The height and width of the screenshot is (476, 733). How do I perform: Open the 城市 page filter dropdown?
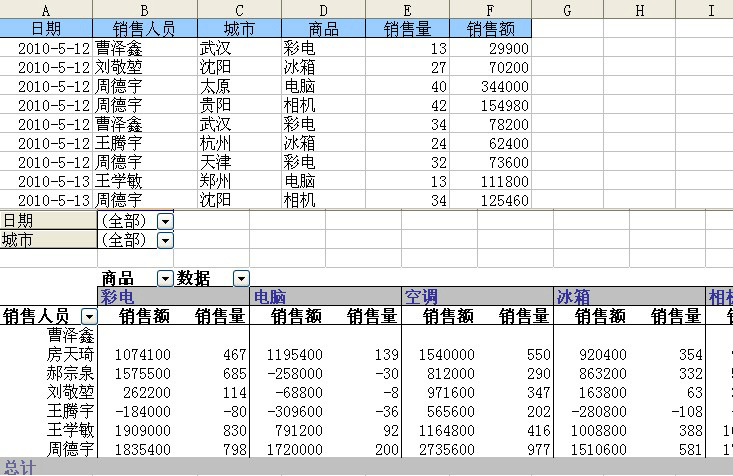[x=165, y=240]
